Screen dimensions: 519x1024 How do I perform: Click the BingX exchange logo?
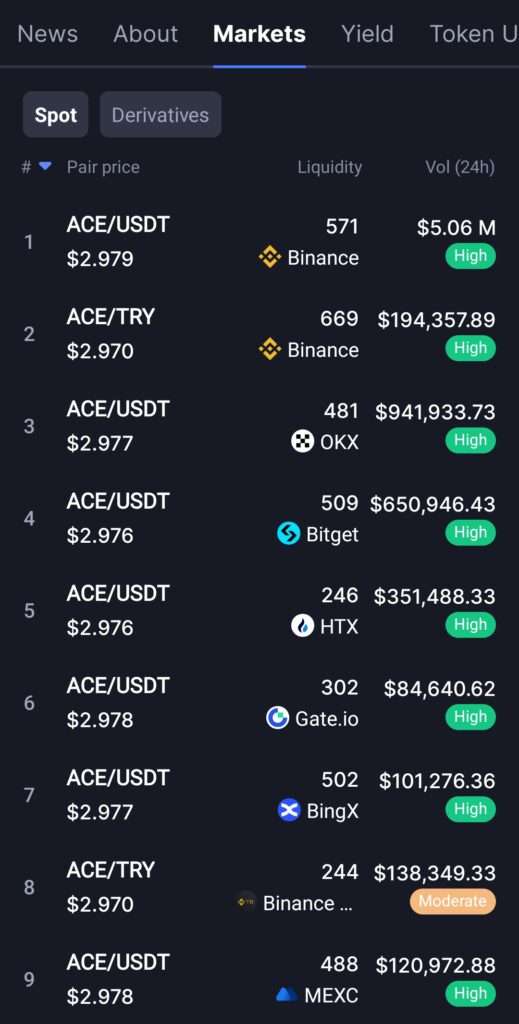point(289,810)
